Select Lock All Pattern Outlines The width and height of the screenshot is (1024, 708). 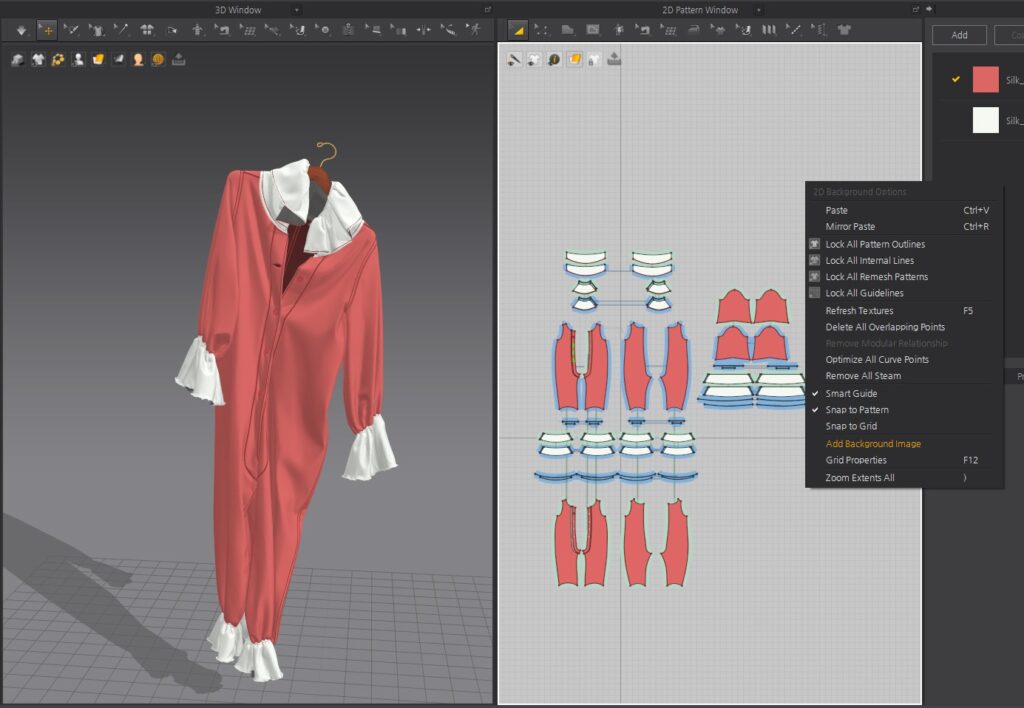point(874,244)
